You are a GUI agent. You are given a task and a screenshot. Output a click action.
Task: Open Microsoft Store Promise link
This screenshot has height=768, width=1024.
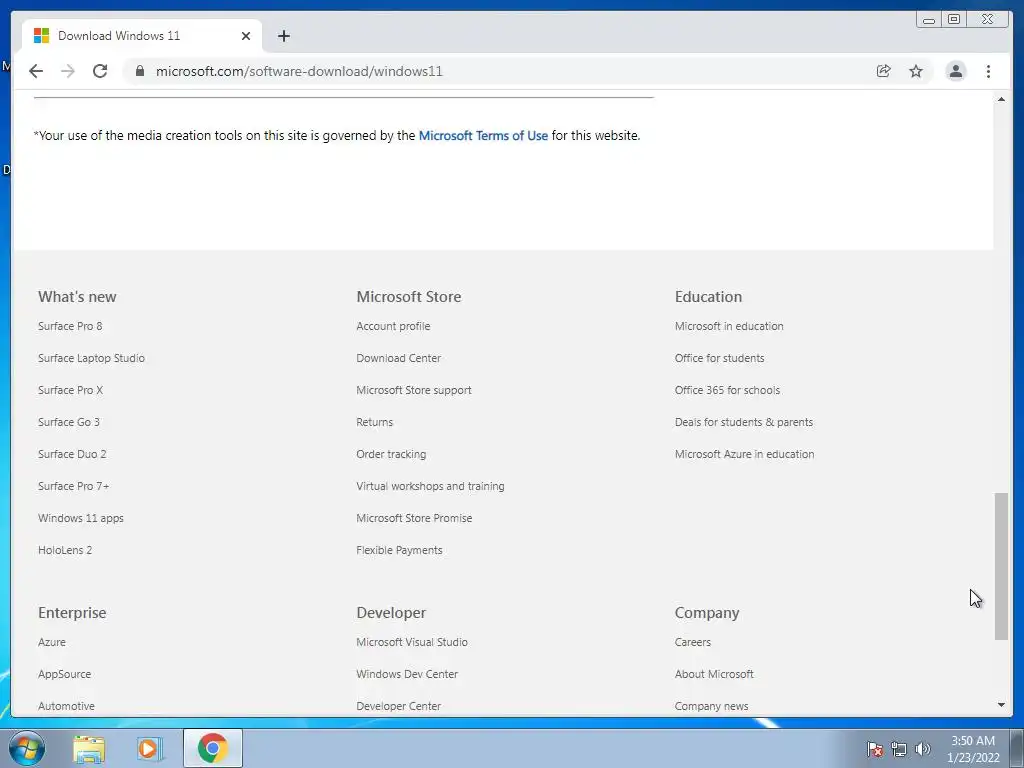click(x=414, y=518)
